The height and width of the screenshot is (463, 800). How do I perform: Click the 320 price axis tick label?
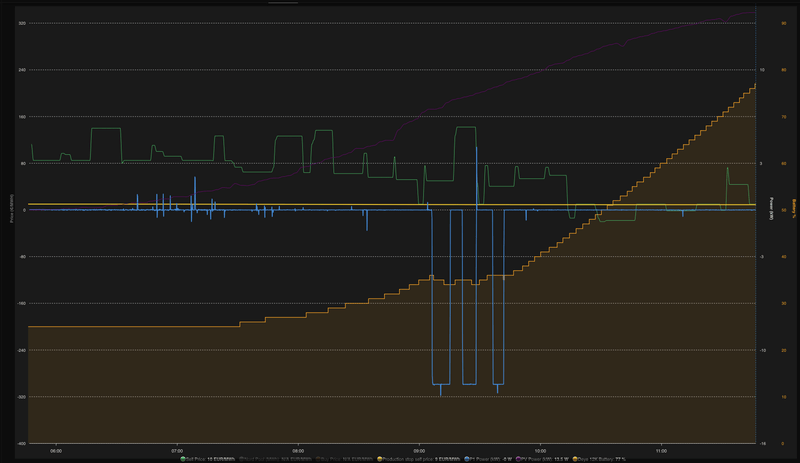pos(22,23)
